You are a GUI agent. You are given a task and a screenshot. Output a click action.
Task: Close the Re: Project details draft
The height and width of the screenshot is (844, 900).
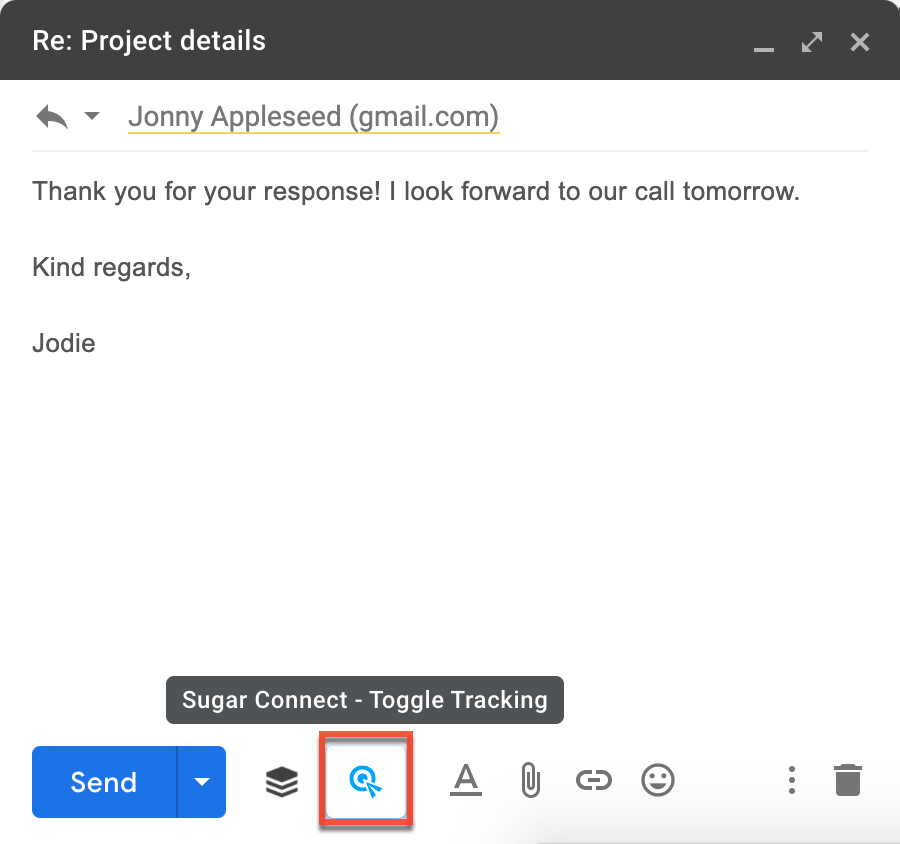coord(859,42)
